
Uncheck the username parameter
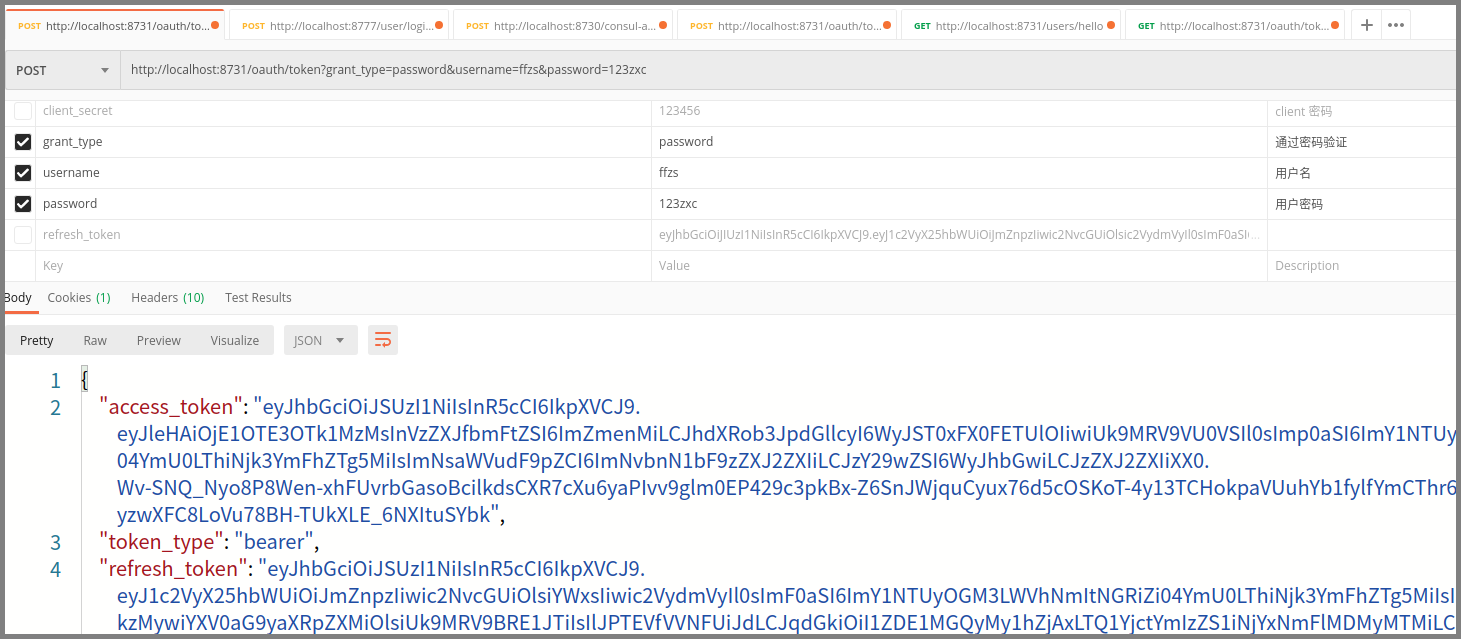pyautogui.click(x=22, y=173)
